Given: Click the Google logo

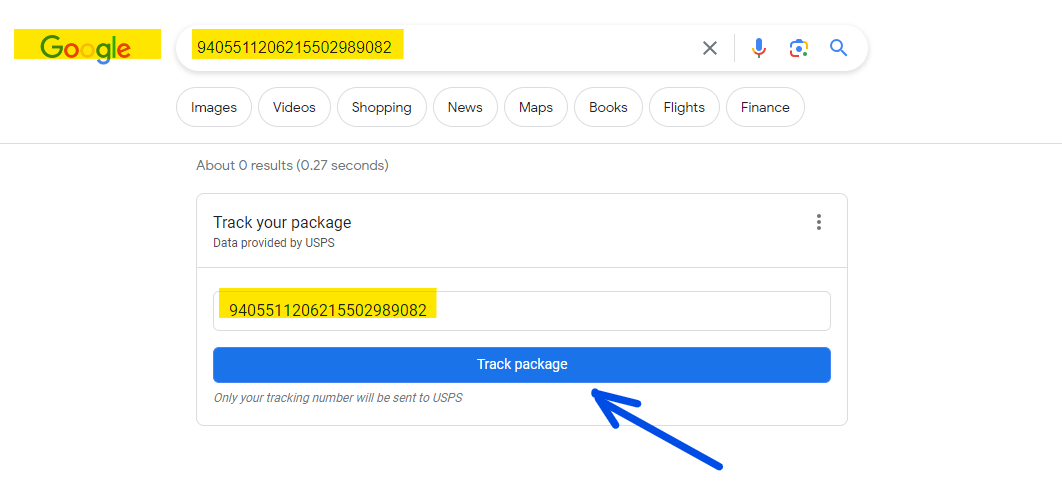Looking at the screenshot, I should click(86, 47).
